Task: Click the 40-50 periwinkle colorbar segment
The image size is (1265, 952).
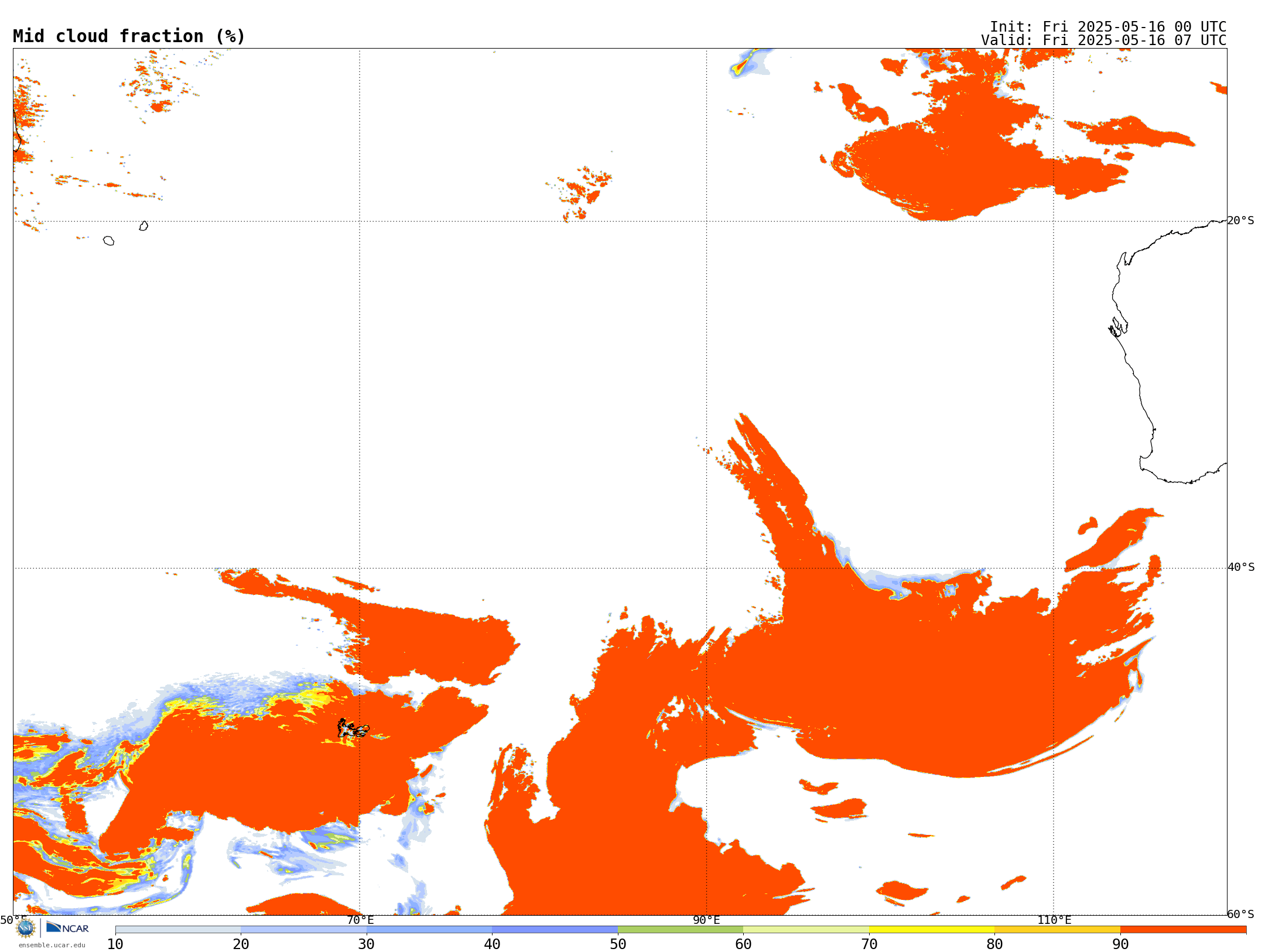Action: [x=555, y=930]
